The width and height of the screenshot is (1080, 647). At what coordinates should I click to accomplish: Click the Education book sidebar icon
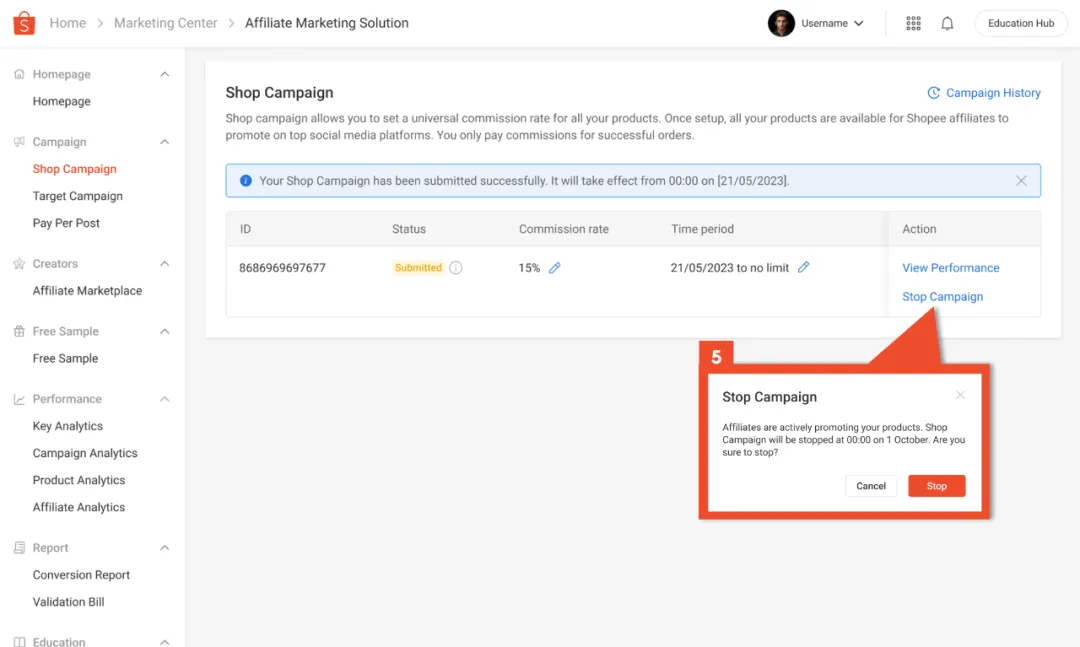[19, 641]
